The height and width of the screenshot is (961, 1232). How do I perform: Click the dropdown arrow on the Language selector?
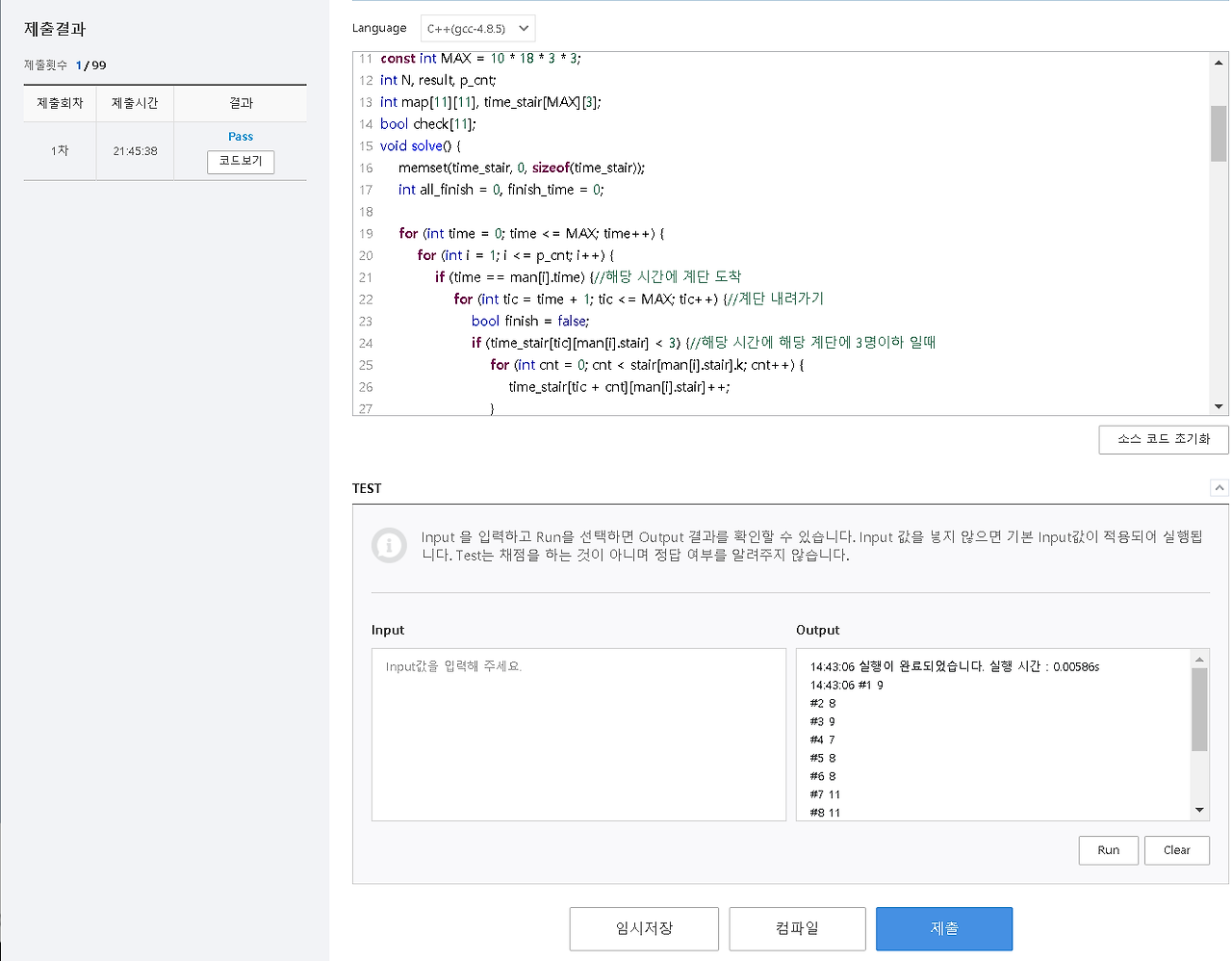[x=523, y=28]
